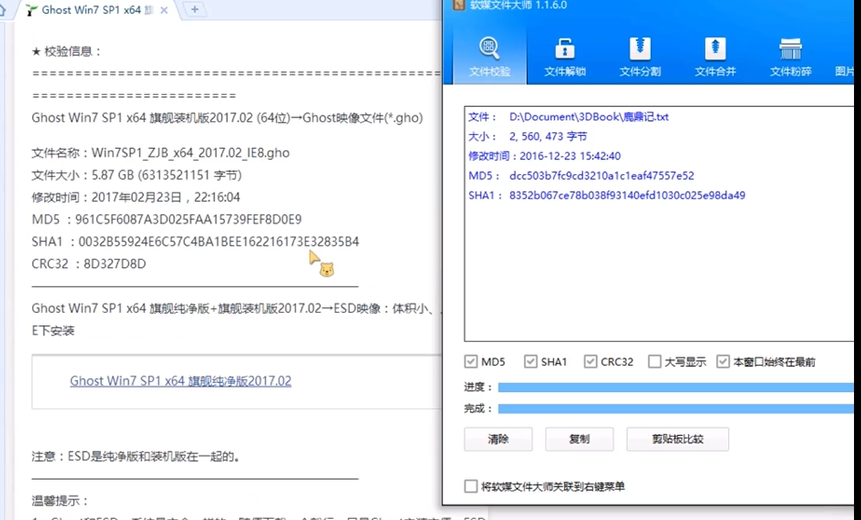Open the 文件解锁 (file unlock) tool
The height and width of the screenshot is (520, 861).
pos(565,57)
